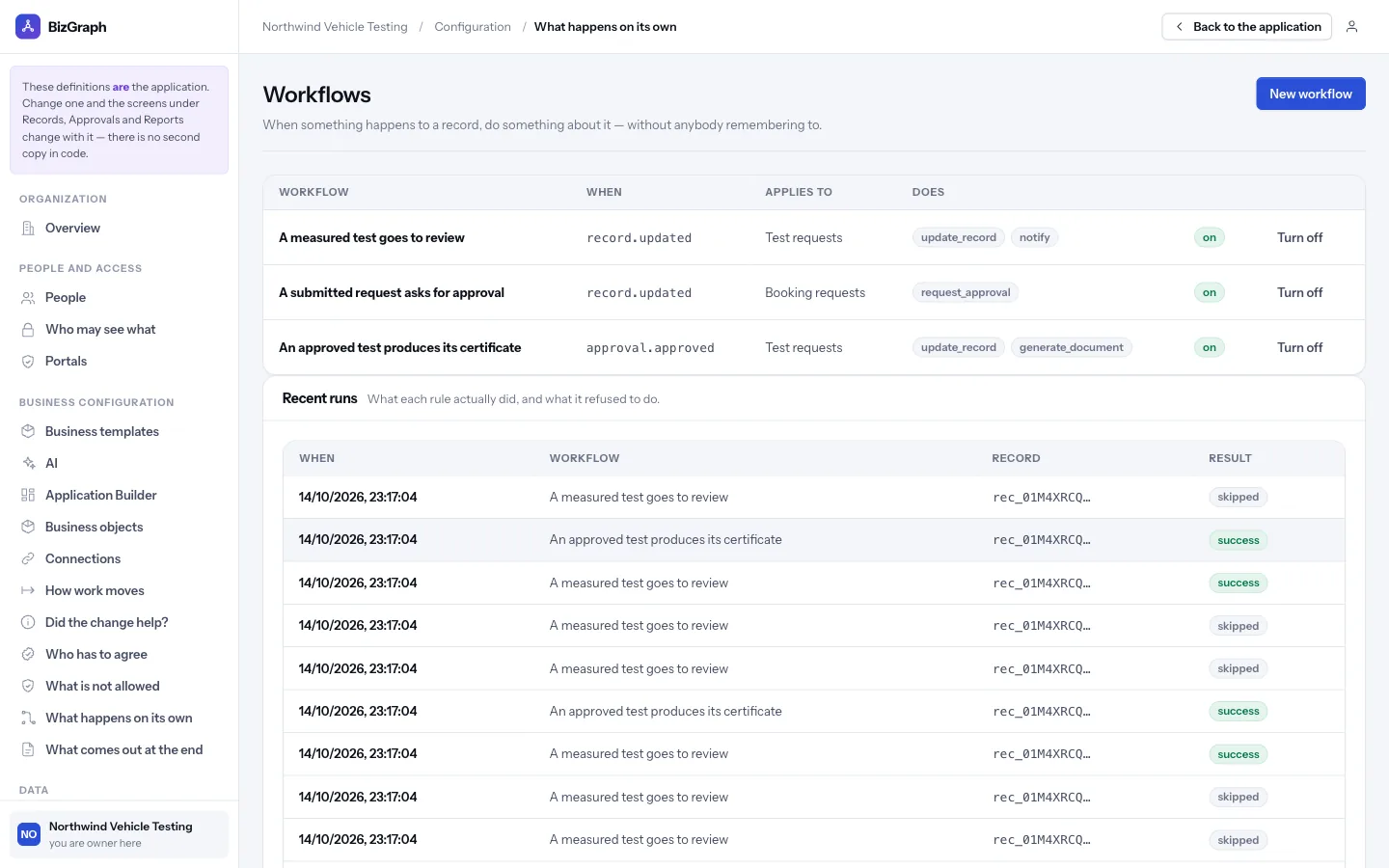Click the notify action tag

click(x=1034, y=237)
